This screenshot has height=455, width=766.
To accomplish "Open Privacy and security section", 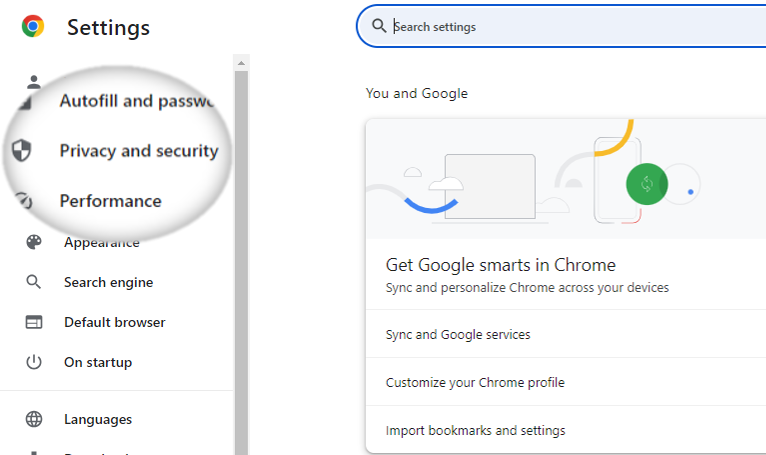I will point(139,151).
